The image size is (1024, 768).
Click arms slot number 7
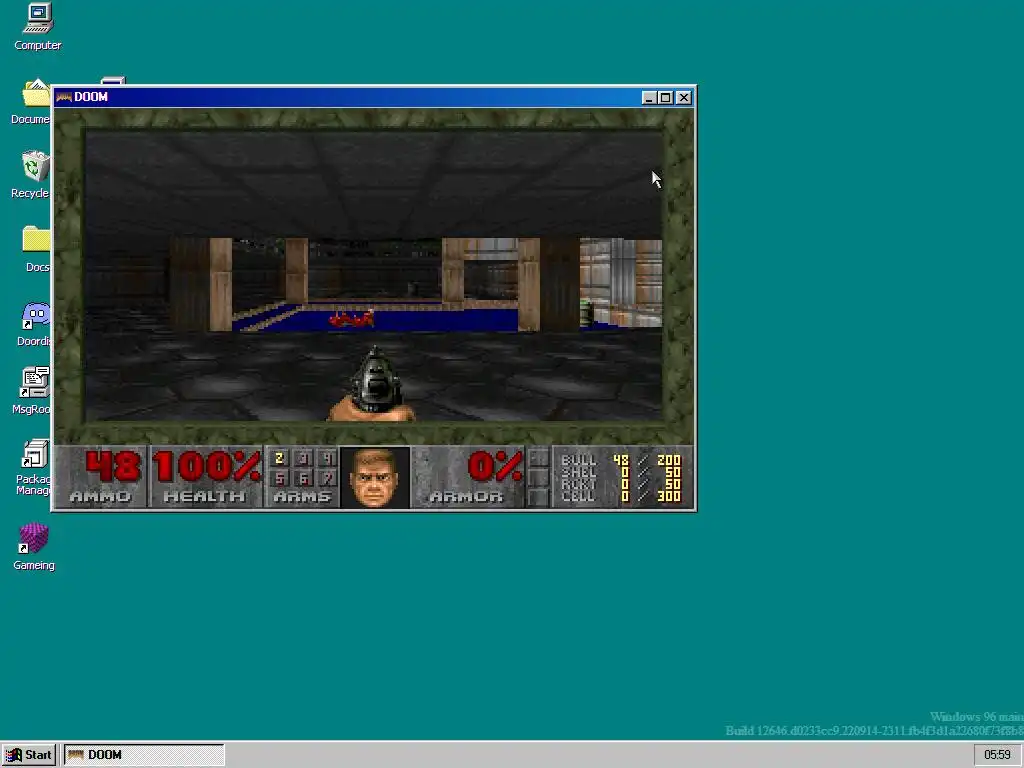[327, 478]
